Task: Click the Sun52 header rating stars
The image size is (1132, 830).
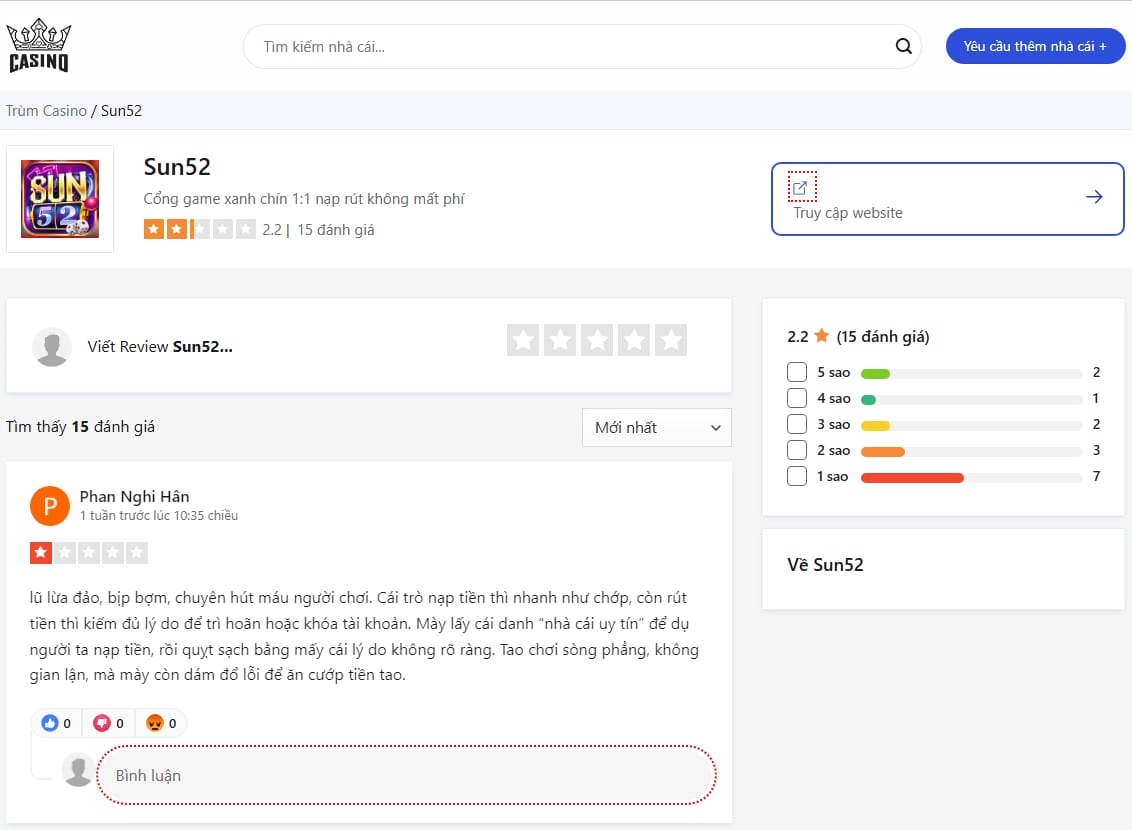Action: (200, 230)
